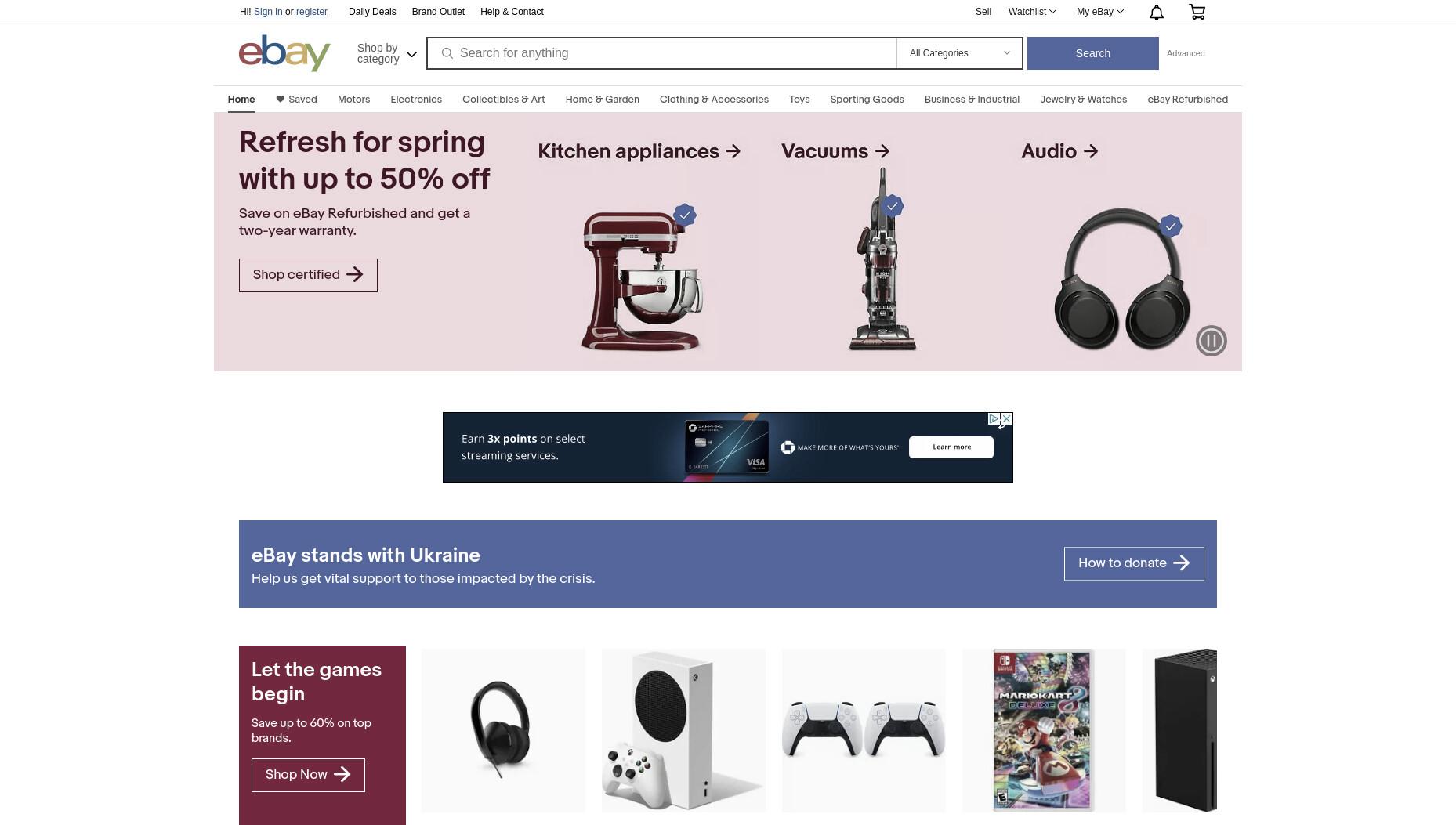Screen dimensions: 1456x825
Task: Open the Mario Kart 8 Deluxe thumbnail
Action: (x=1044, y=730)
